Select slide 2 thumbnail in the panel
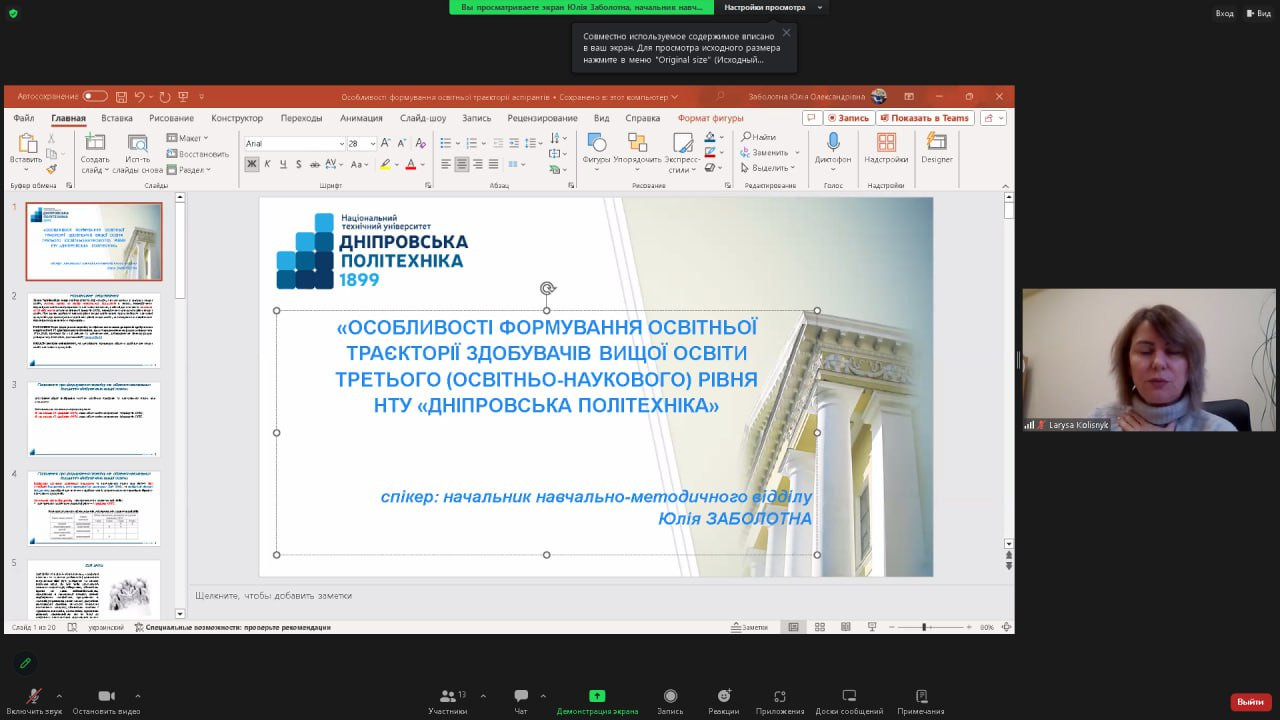This screenshot has width=1280, height=720. pos(94,331)
